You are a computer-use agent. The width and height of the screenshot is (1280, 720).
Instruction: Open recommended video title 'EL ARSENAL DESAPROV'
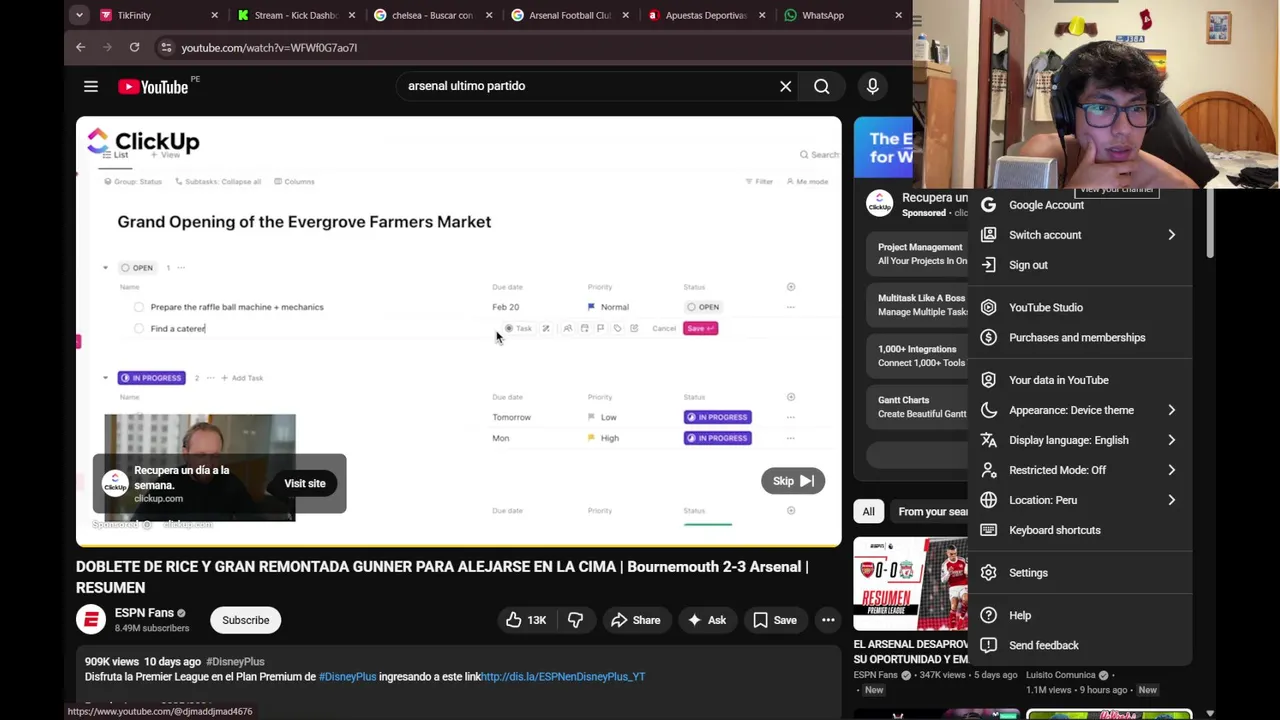coord(910,652)
